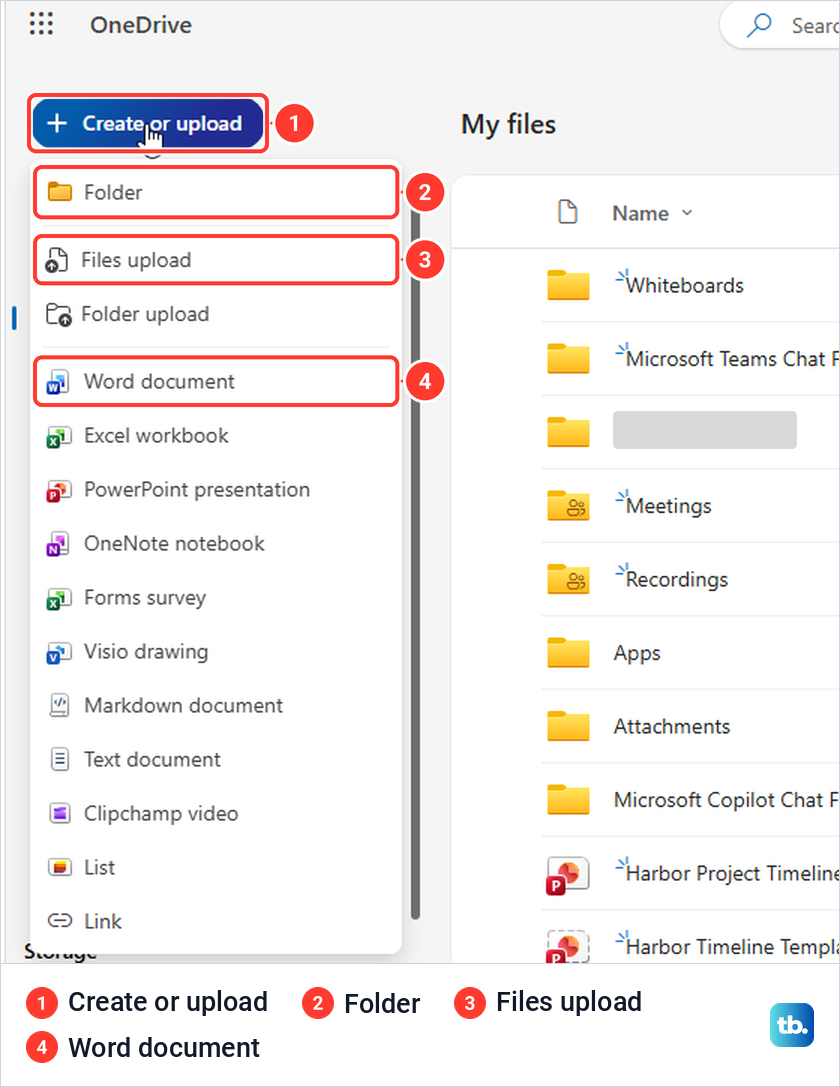Image resolution: width=840 pixels, height=1087 pixels.
Task: Create a new Excel workbook
Action: pyautogui.click(x=216, y=435)
